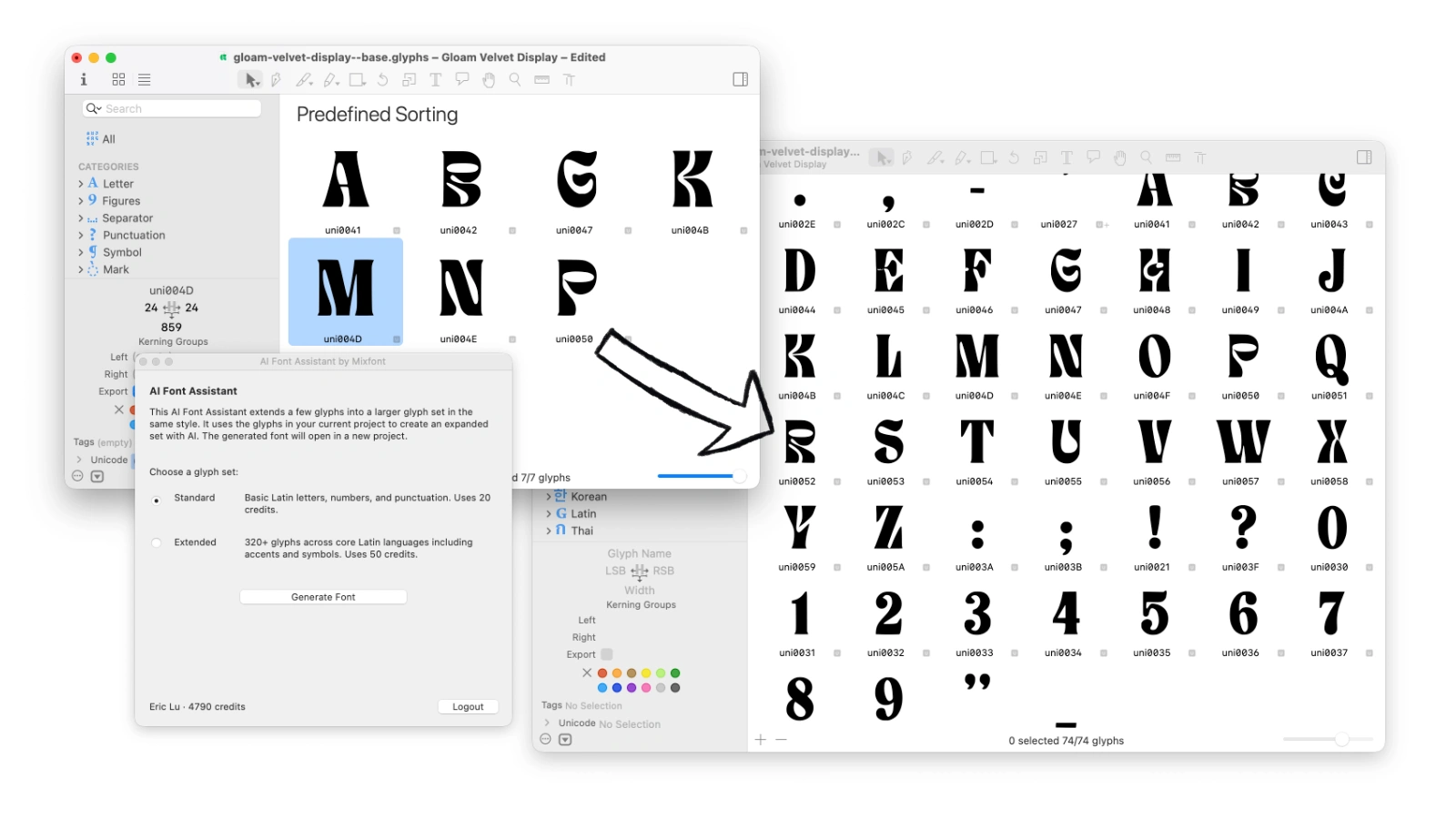
Task: Click the Logout button
Action: tap(468, 707)
